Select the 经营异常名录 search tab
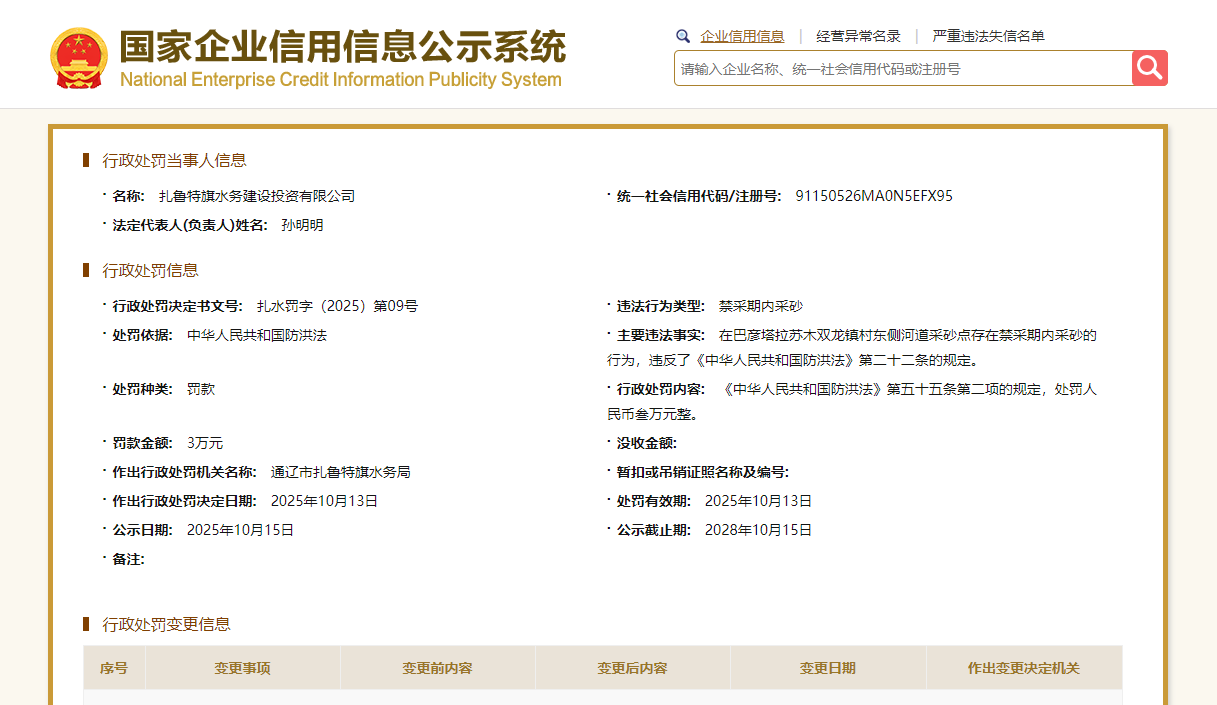This screenshot has width=1217, height=705. tap(858, 36)
